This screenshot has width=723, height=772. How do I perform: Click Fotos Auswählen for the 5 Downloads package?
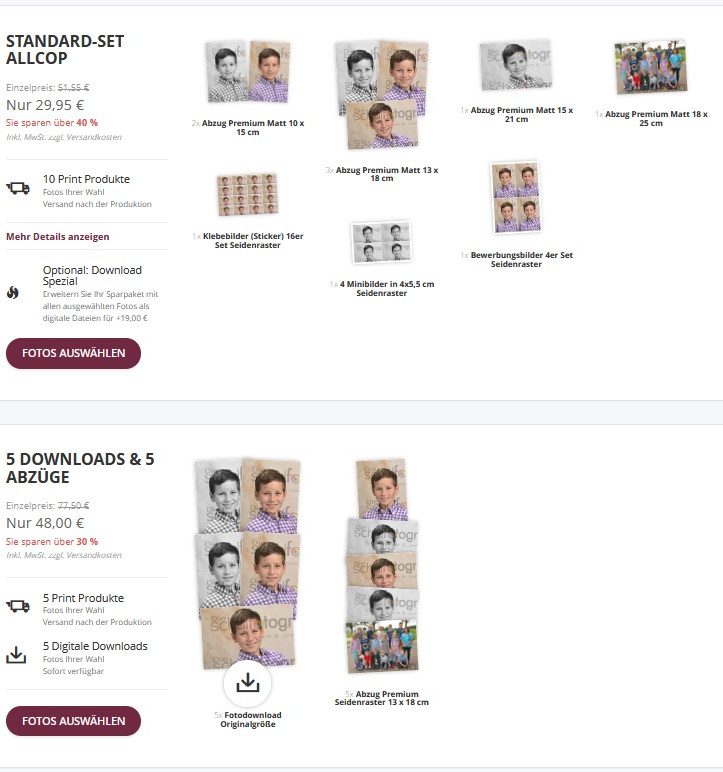coord(73,721)
